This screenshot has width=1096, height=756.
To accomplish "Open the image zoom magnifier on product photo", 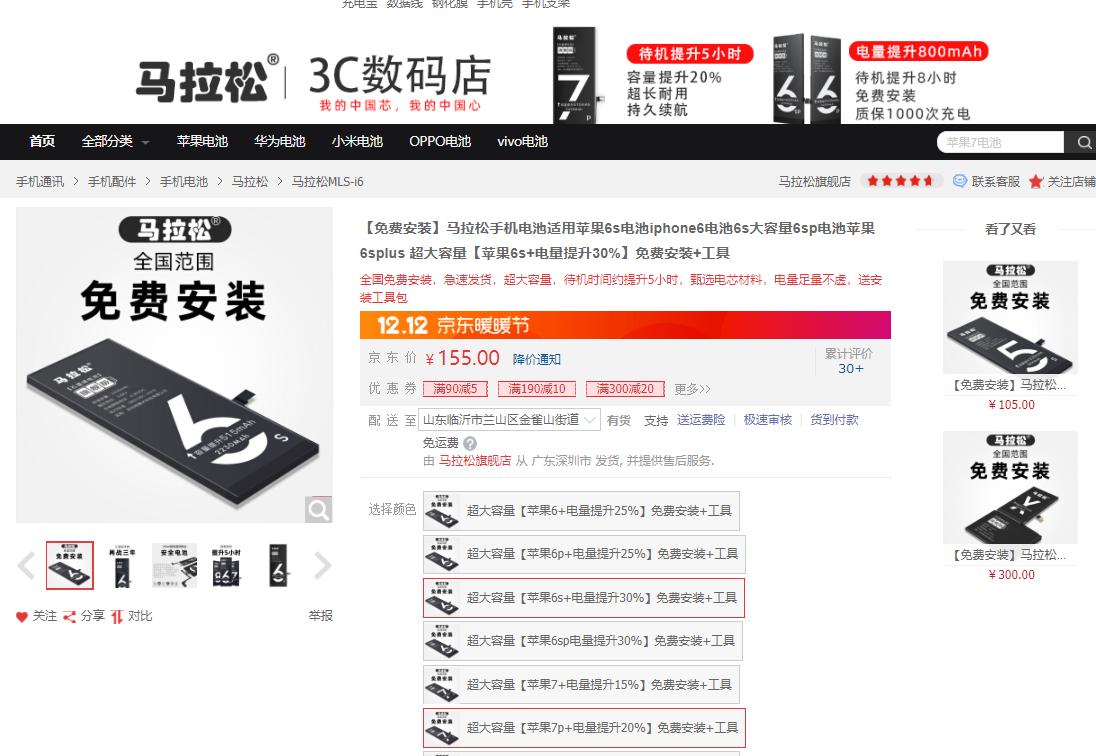I will (x=318, y=510).
